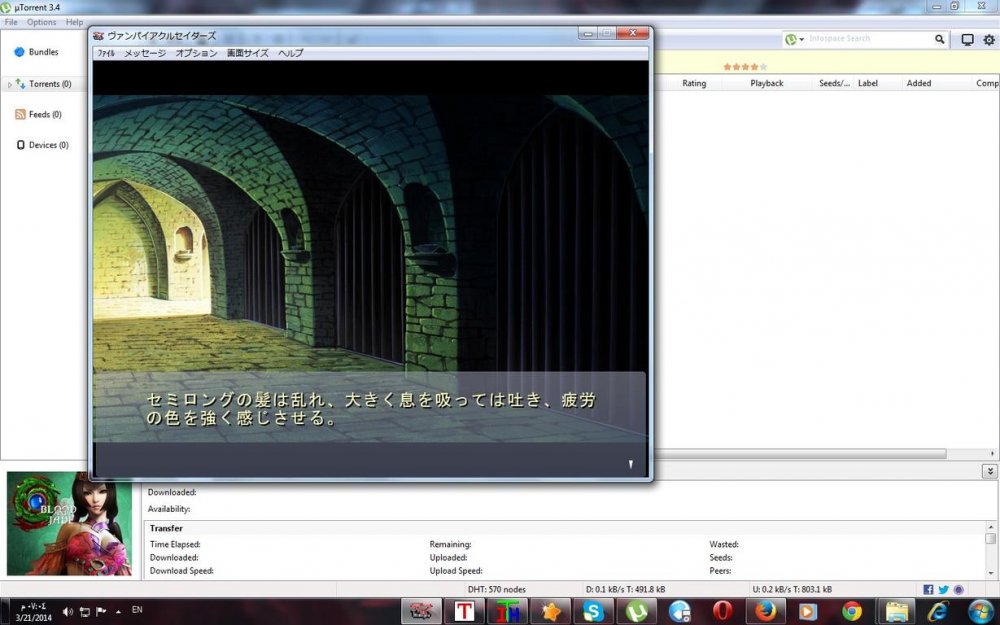The width and height of the screenshot is (1000, 625).
Task: Click the Facebook icon in status bar
Action: pyautogui.click(x=929, y=590)
